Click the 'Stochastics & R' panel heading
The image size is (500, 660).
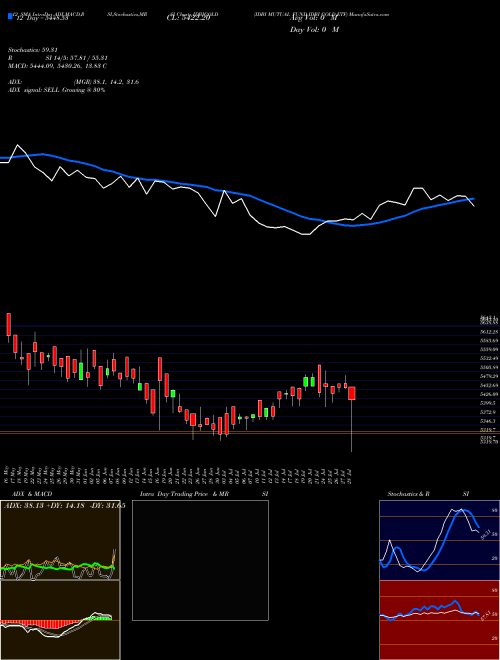408,494
